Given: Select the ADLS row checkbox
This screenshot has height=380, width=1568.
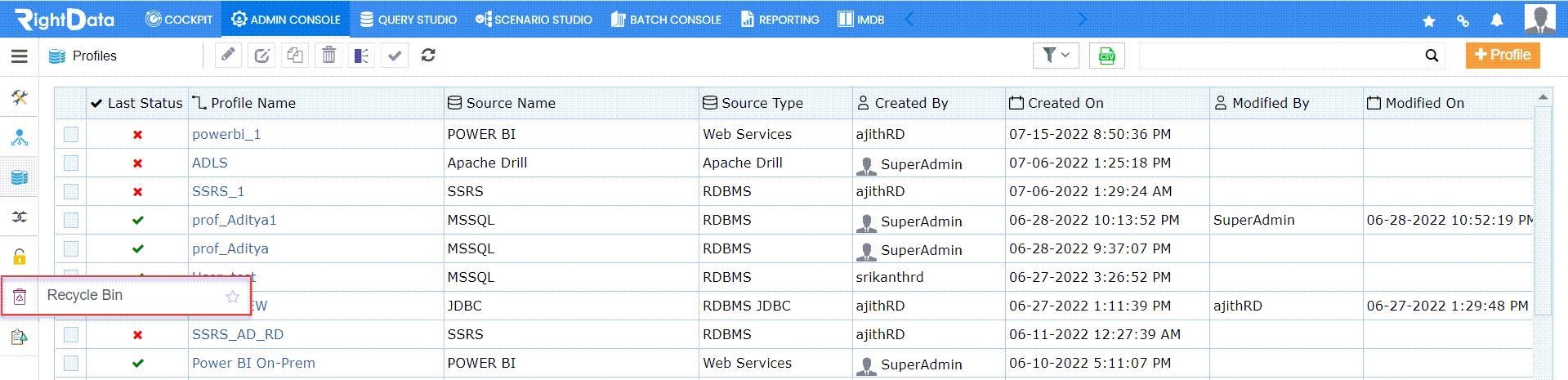Looking at the screenshot, I should click(71, 163).
